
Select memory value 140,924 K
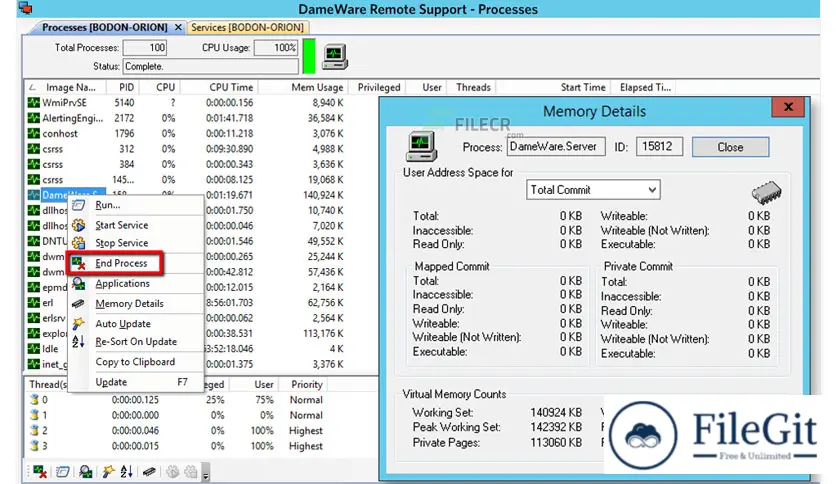(323, 195)
